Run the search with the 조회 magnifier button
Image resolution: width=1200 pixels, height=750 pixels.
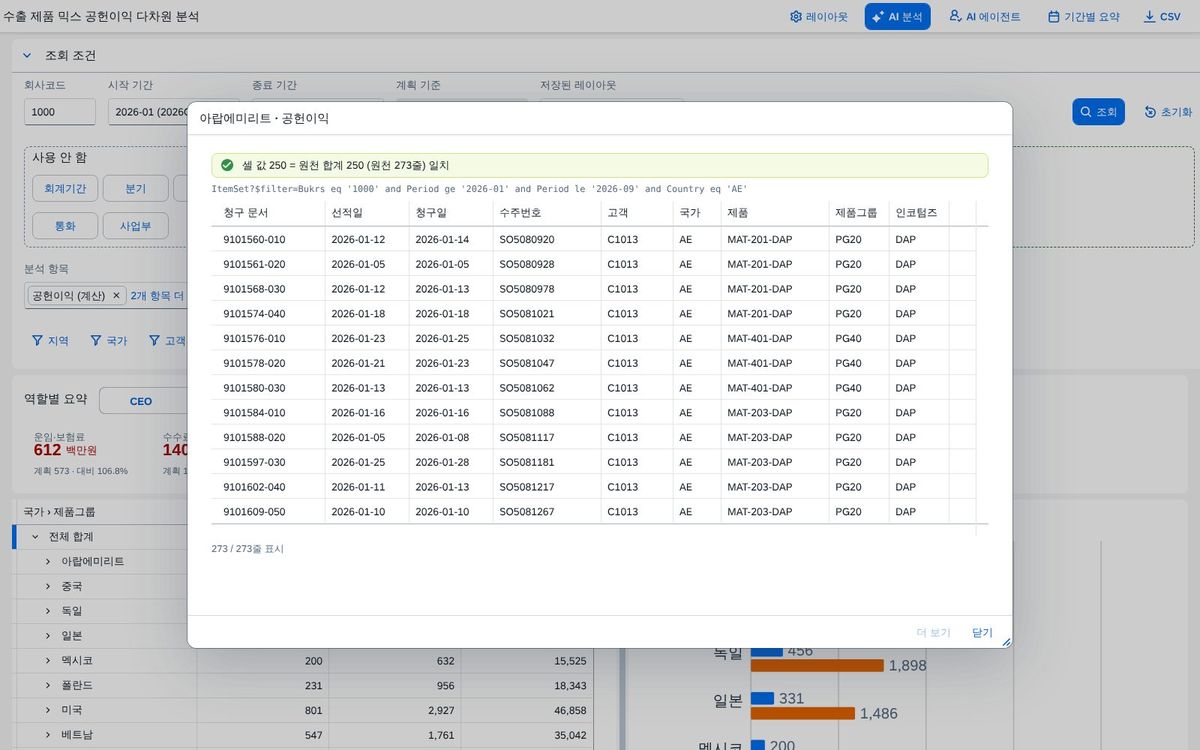[1098, 112]
